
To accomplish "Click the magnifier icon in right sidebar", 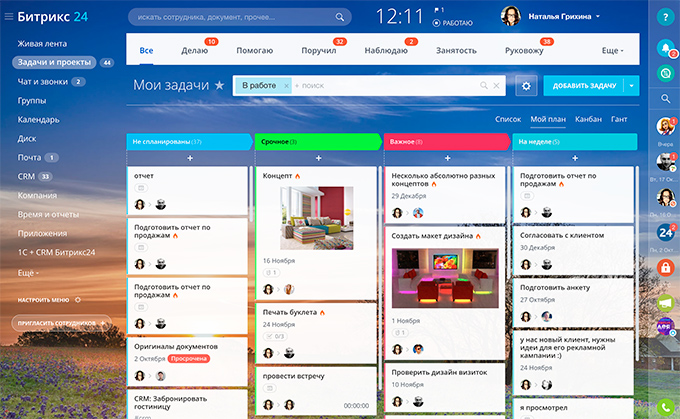I will coord(664,98).
